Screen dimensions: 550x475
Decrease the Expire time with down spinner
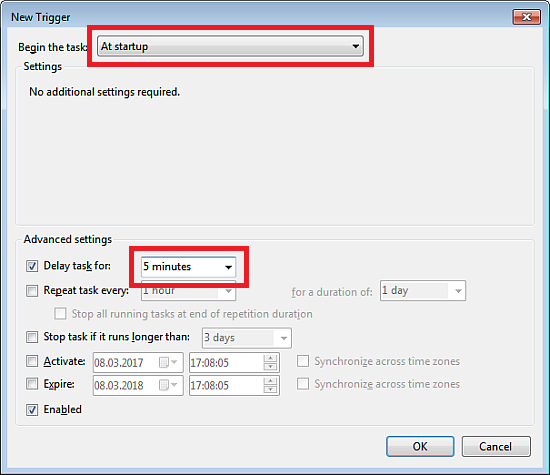pos(270,389)
